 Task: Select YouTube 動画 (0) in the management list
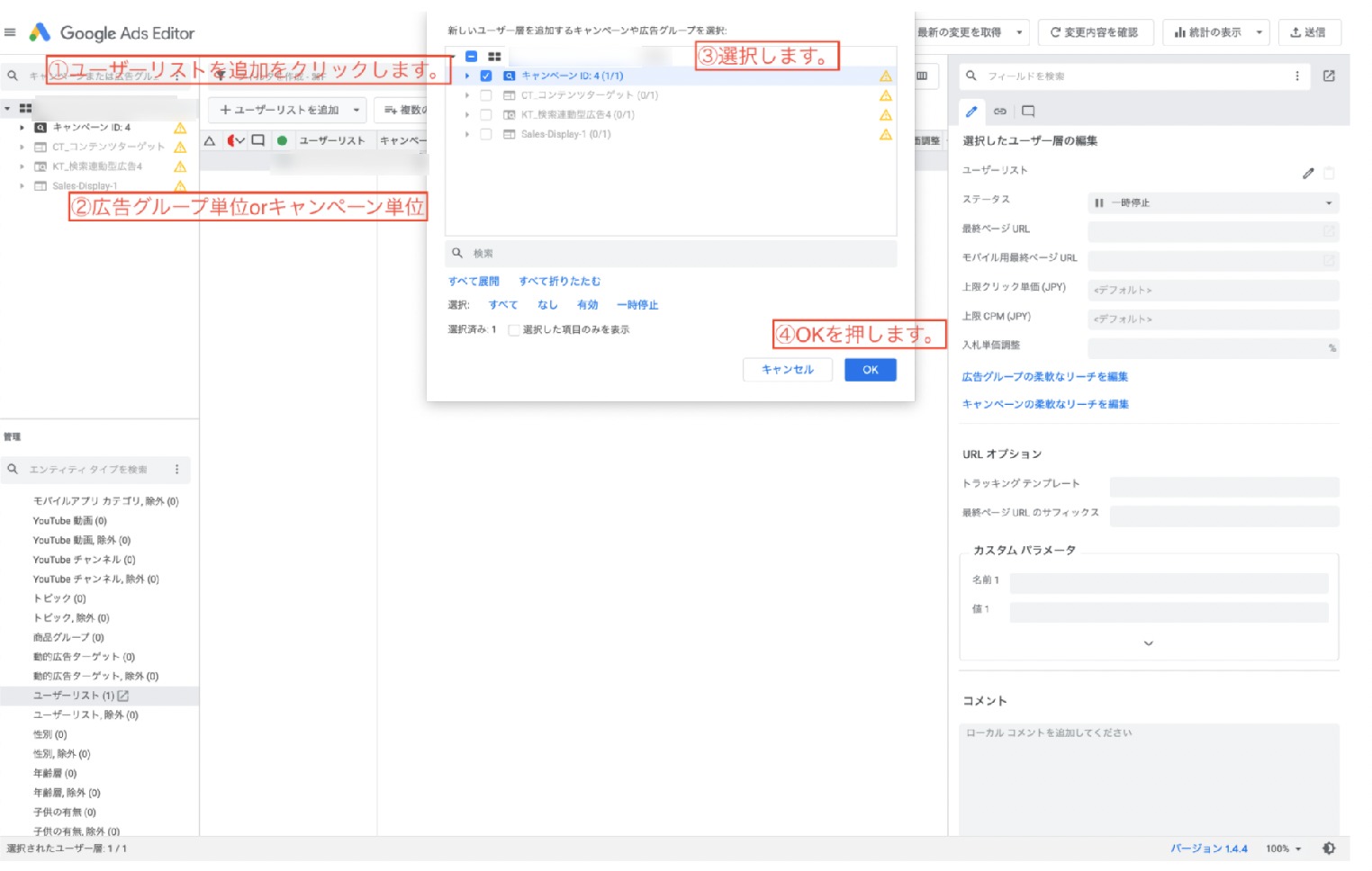point(70,521)
